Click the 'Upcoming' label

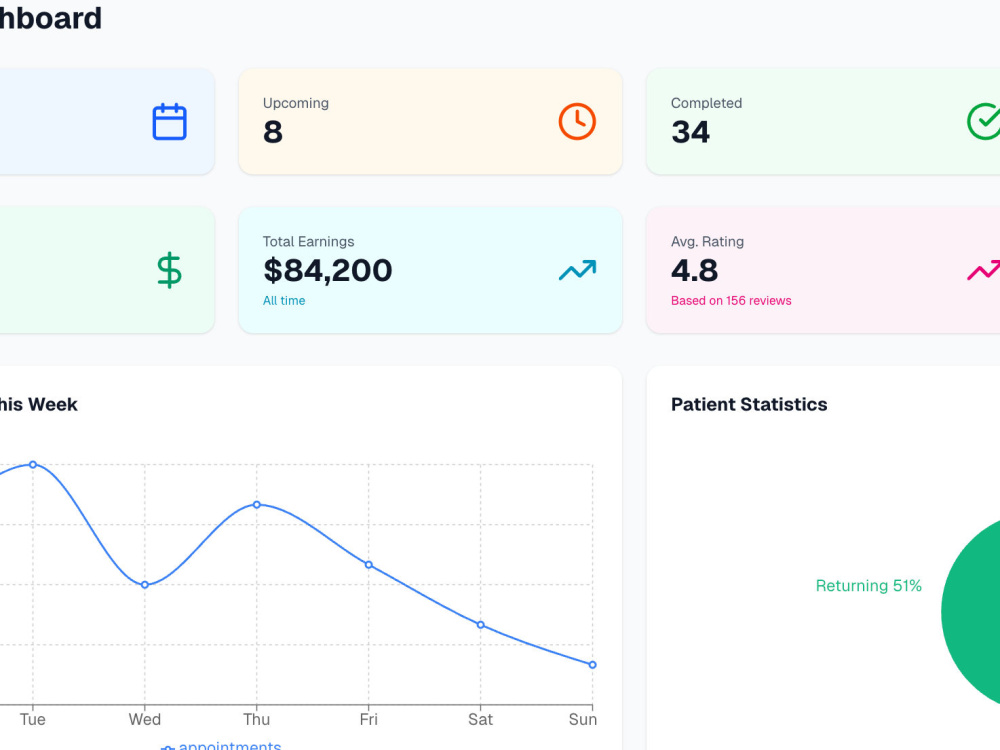pyautogui.click(x=296, y=103)
